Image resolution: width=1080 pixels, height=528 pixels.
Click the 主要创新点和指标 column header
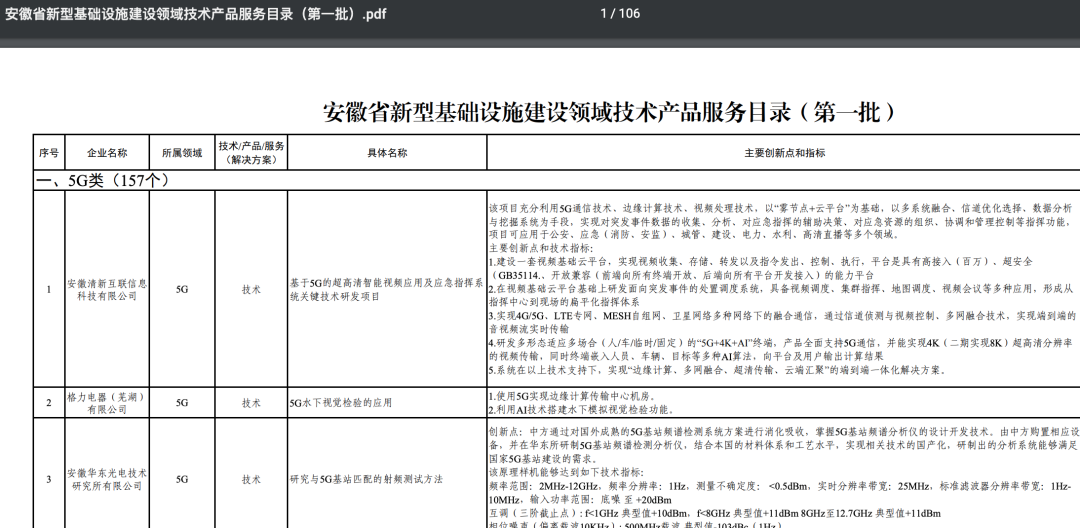[785, 153]
